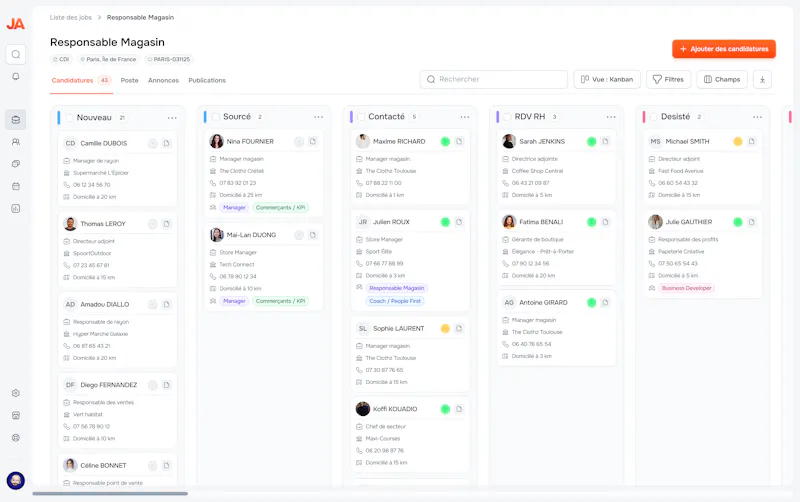Screen dimensions: 800x502
Task: Open the Filtres panel
Action: pyautogui.click(x=668, y=80)
